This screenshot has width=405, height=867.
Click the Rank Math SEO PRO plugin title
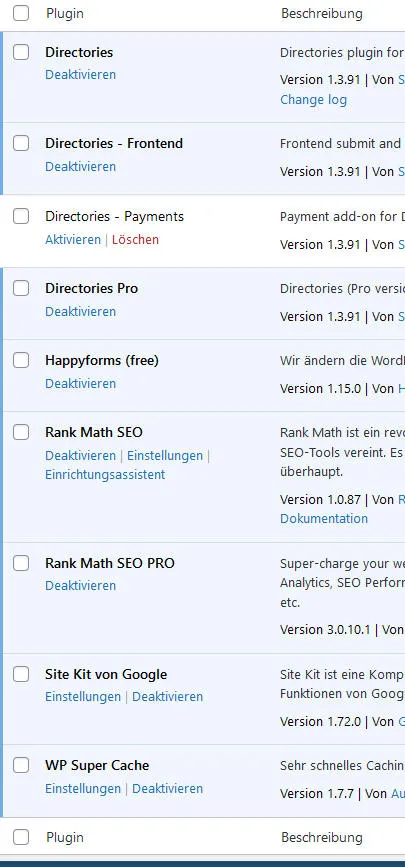[x=110, y=563]
